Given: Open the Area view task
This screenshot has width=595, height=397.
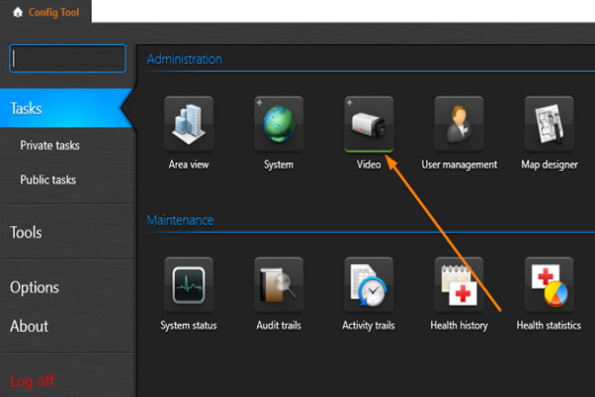Looking at the screenshot, I should pyautogui.click(x=189, y=124).
